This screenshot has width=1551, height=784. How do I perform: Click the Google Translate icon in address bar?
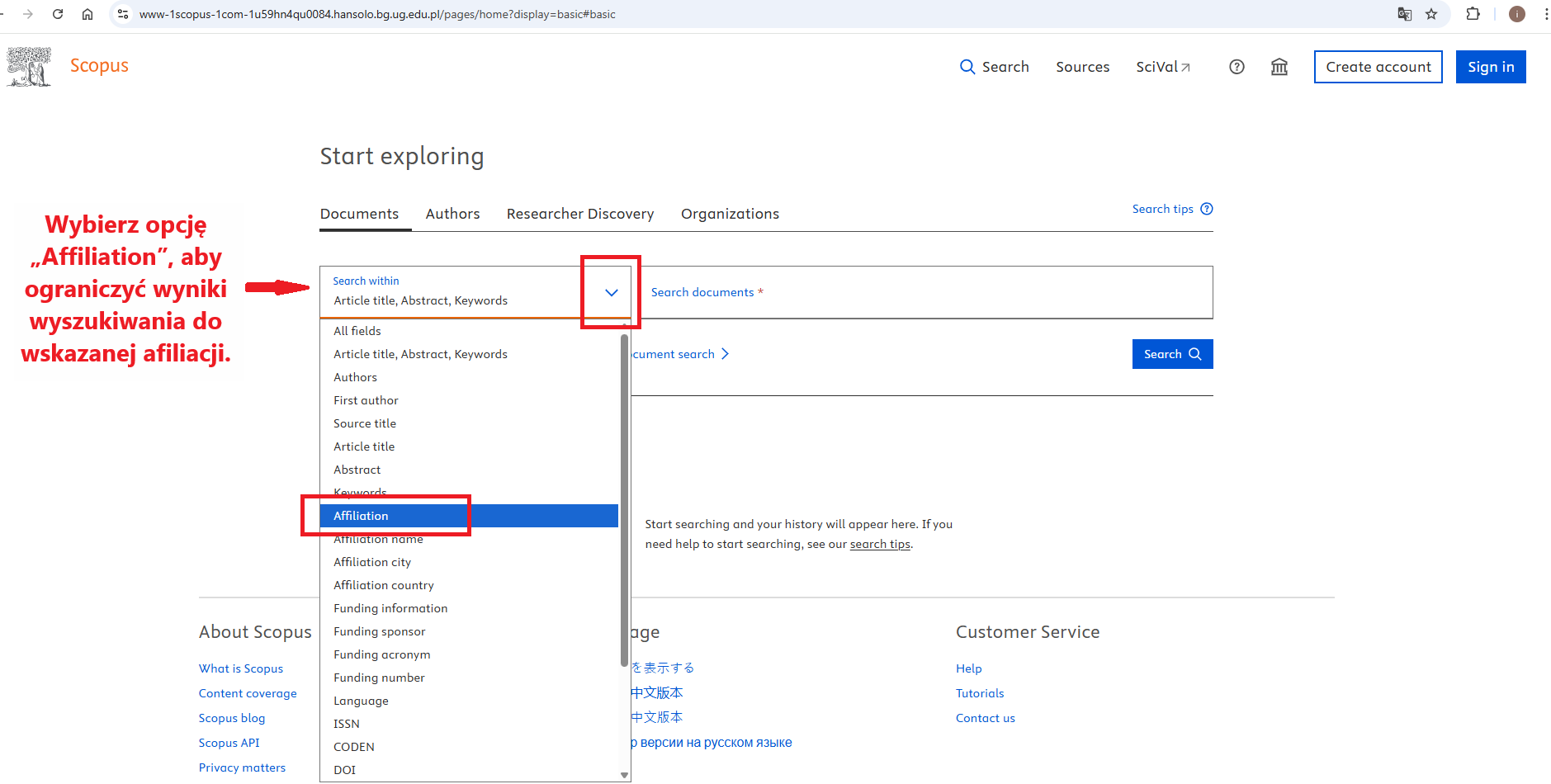[1404, 14]
